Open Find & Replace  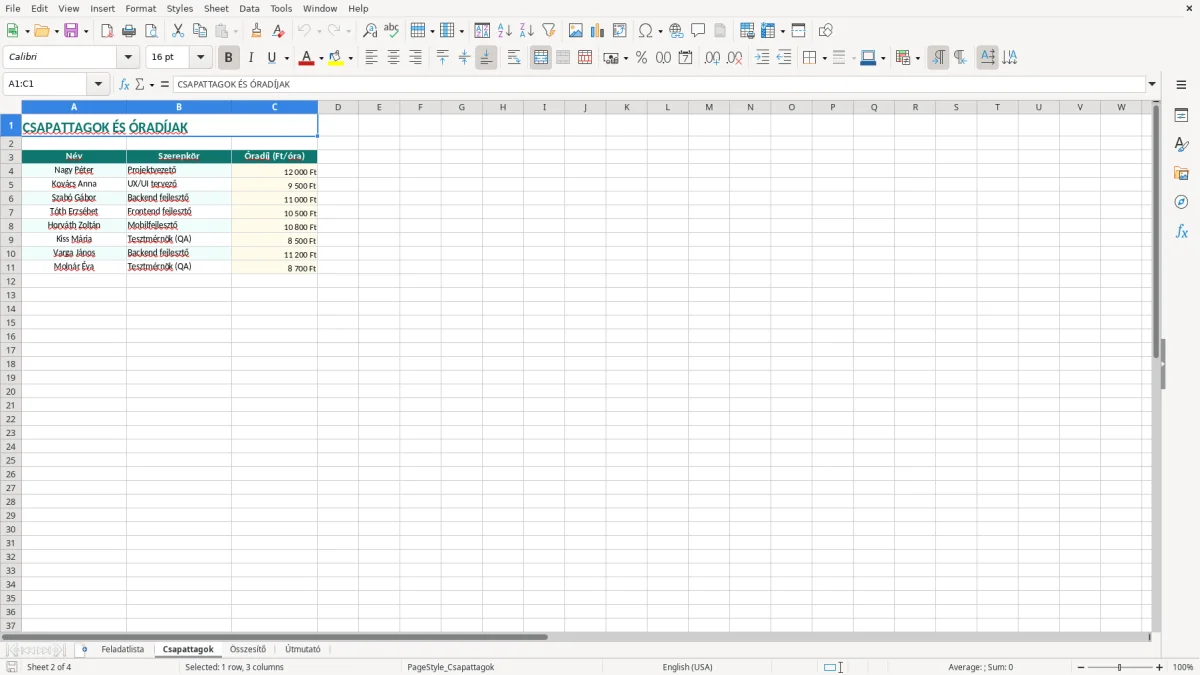click(370, 31)
